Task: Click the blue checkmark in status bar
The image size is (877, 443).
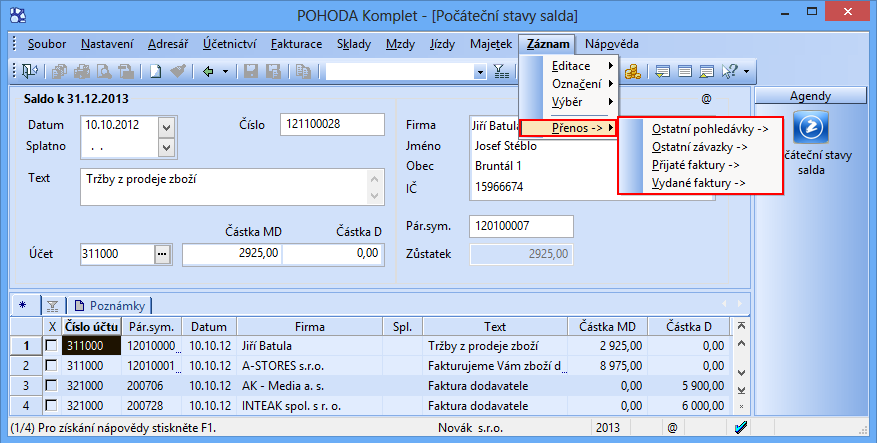Action: [x=741, y=428]
